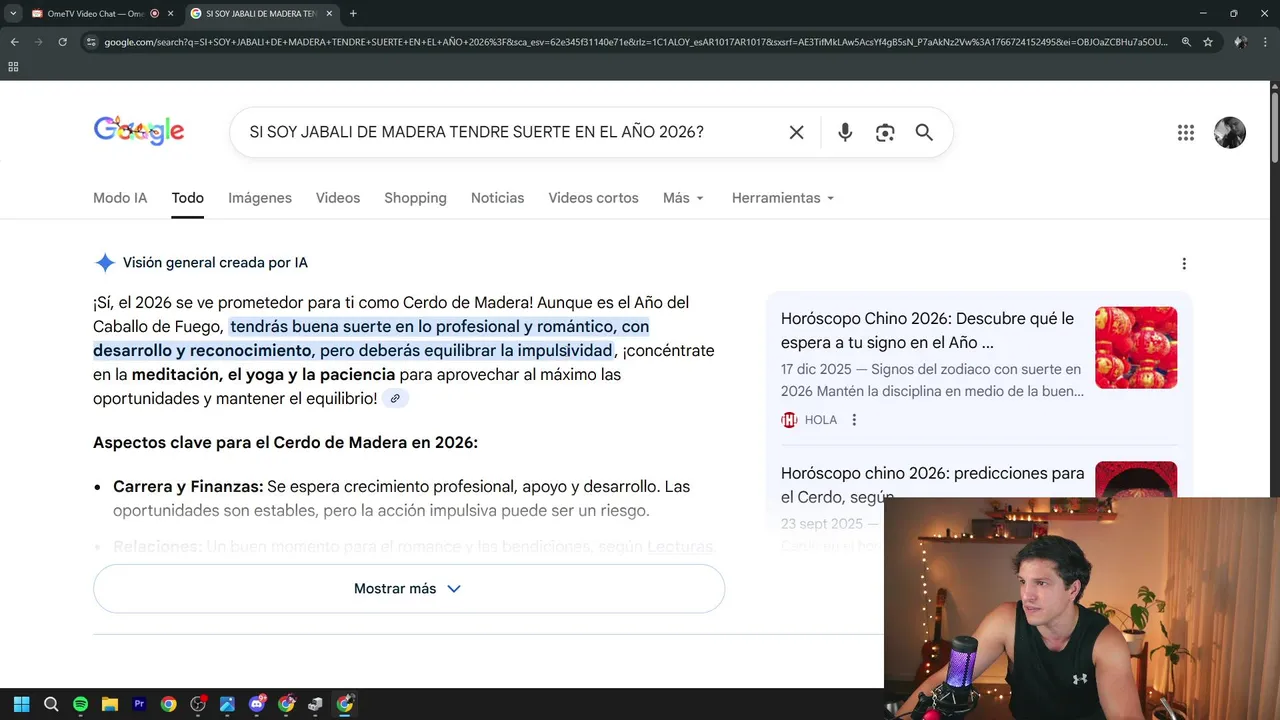Click heading Aspectos clave para el Cerdo de Madera
Viewport: 1280px width, 720px height.
pyautogui.click(x=285, y=442)
